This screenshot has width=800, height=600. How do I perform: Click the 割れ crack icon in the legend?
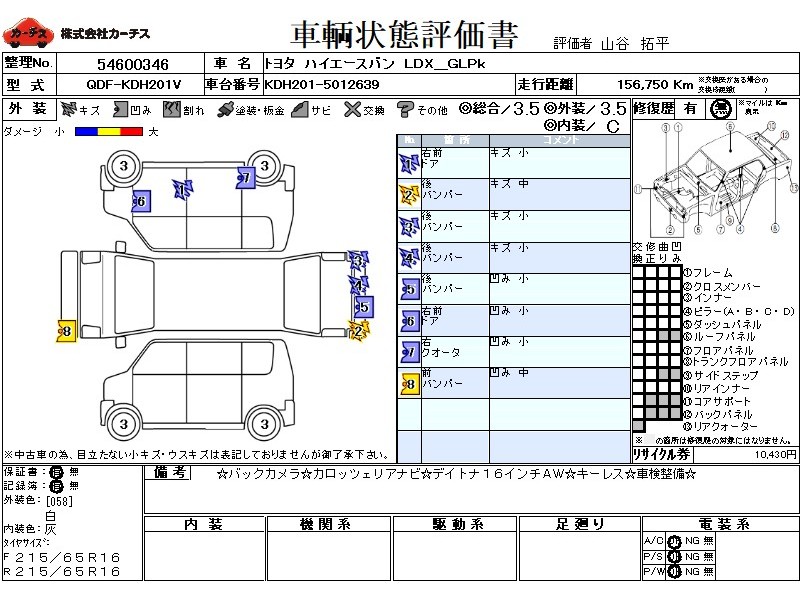coord(172,109)
